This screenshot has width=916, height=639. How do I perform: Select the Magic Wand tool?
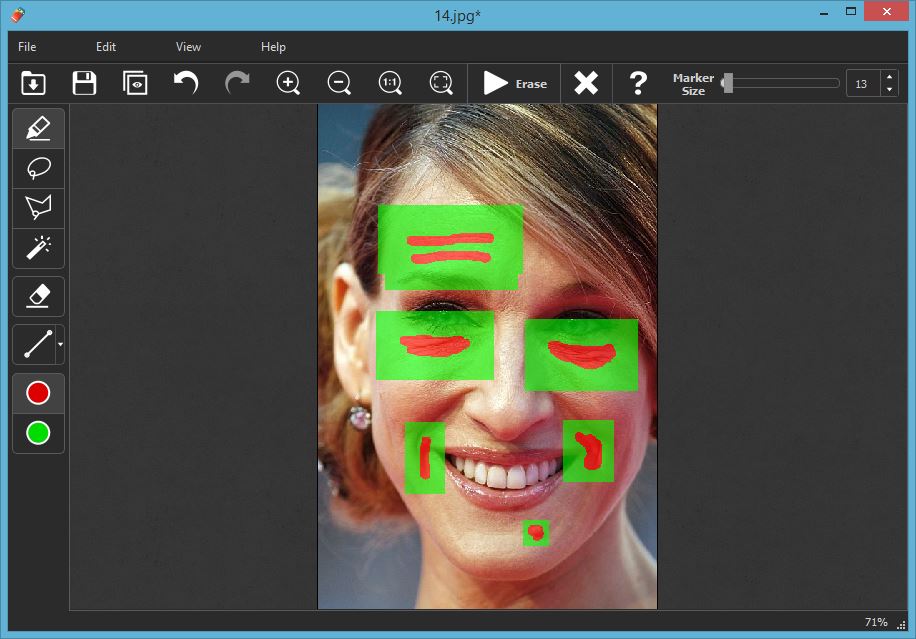coord(37,249)
